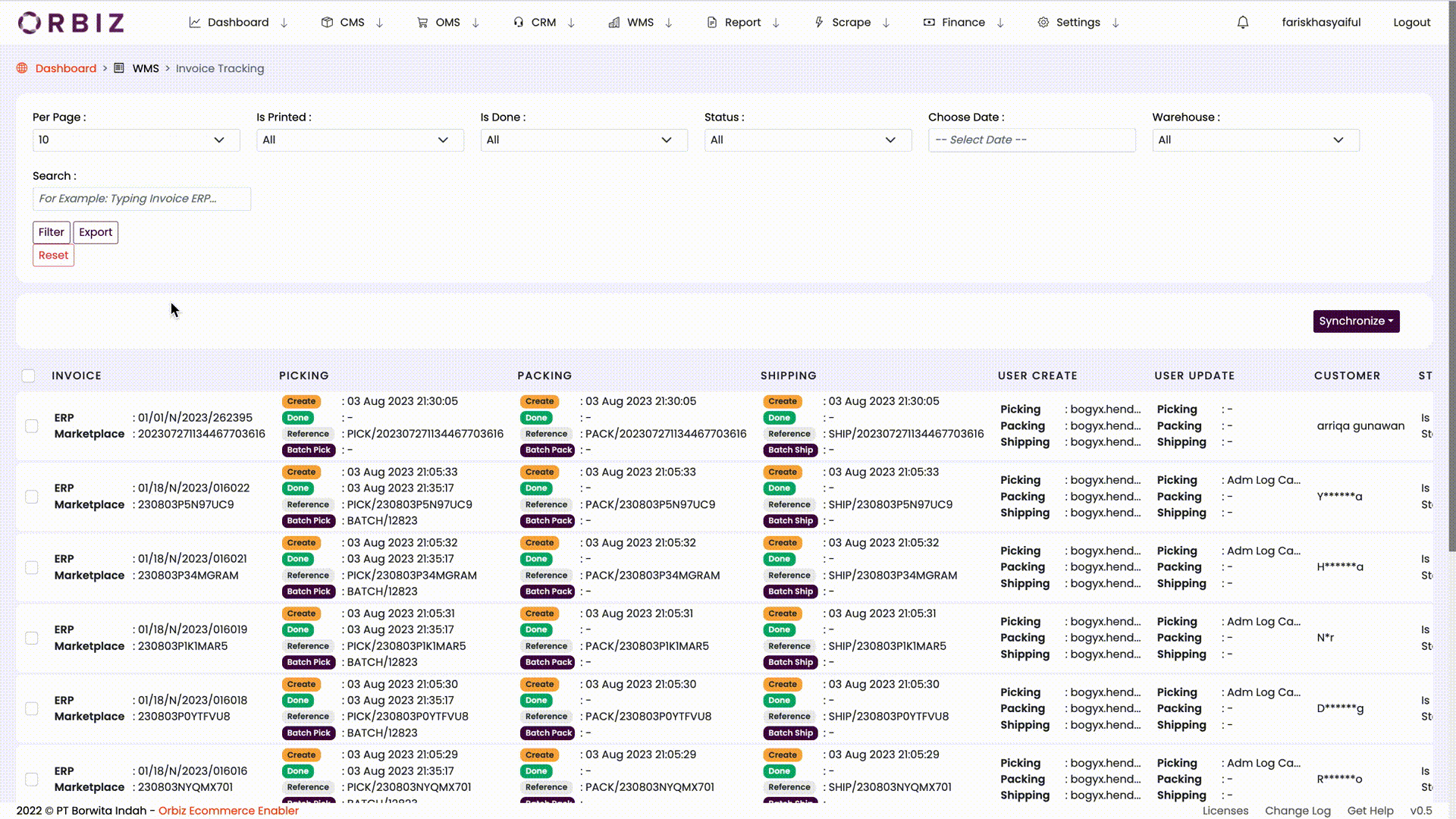The height and width of the screenshot is (819, 1456).
Task: Click the Export button
Action: (96, 232)
